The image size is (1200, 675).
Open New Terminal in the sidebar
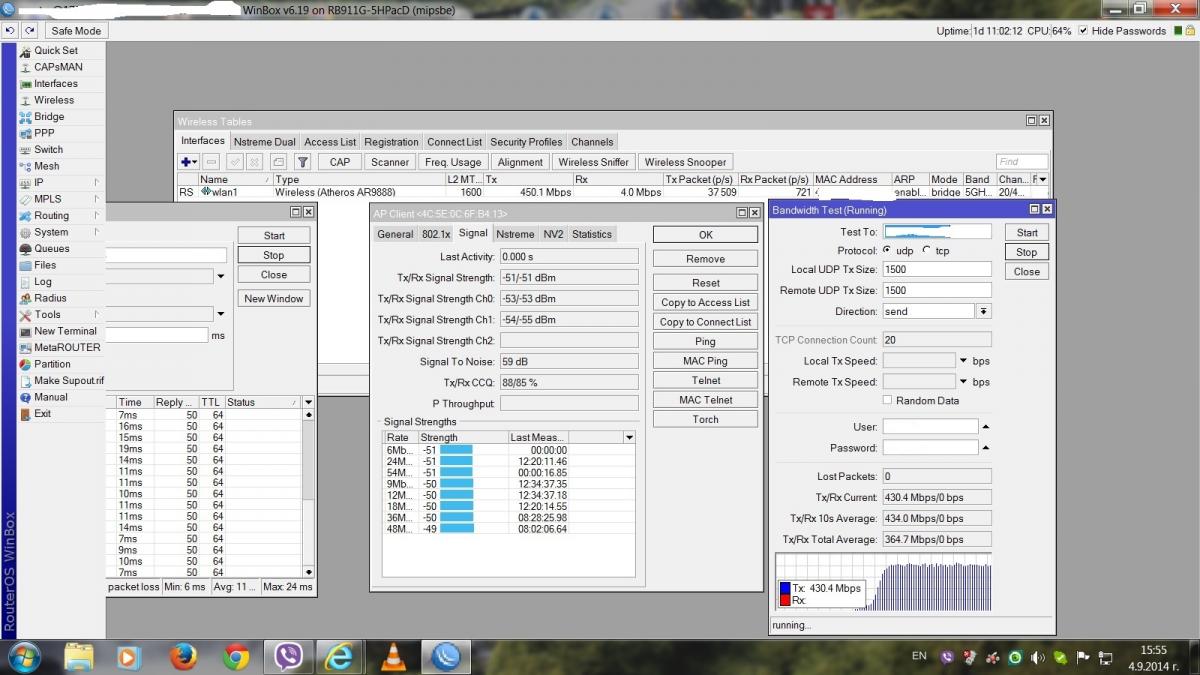65,331
